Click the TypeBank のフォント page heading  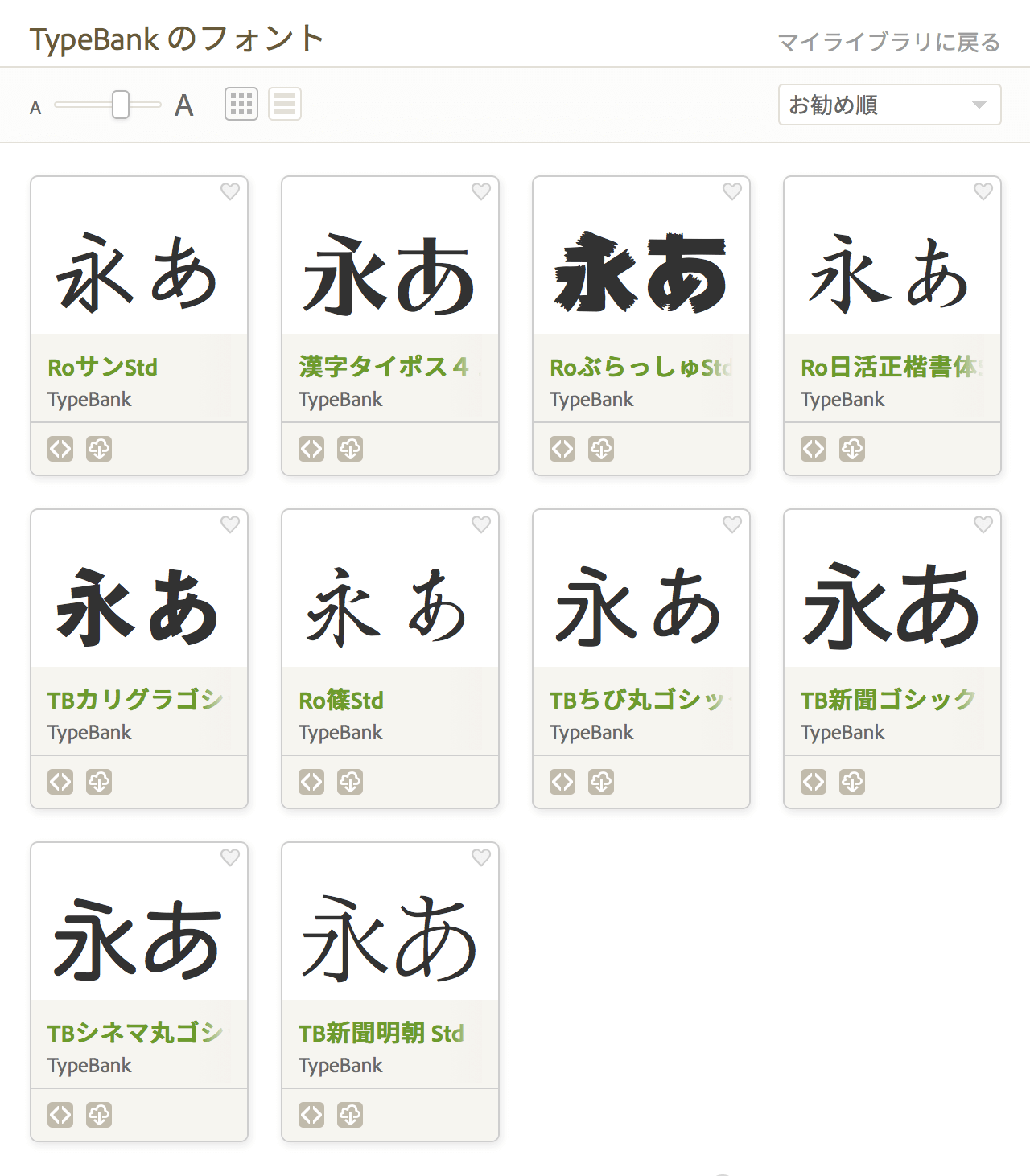click(x=177, y=39)
